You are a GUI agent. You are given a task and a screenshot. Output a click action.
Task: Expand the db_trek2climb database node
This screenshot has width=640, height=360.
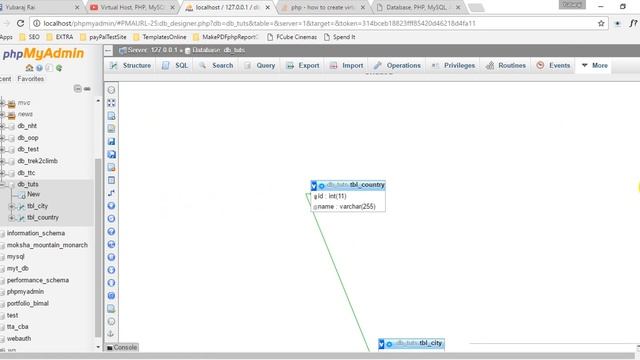(x=2, y=161)
